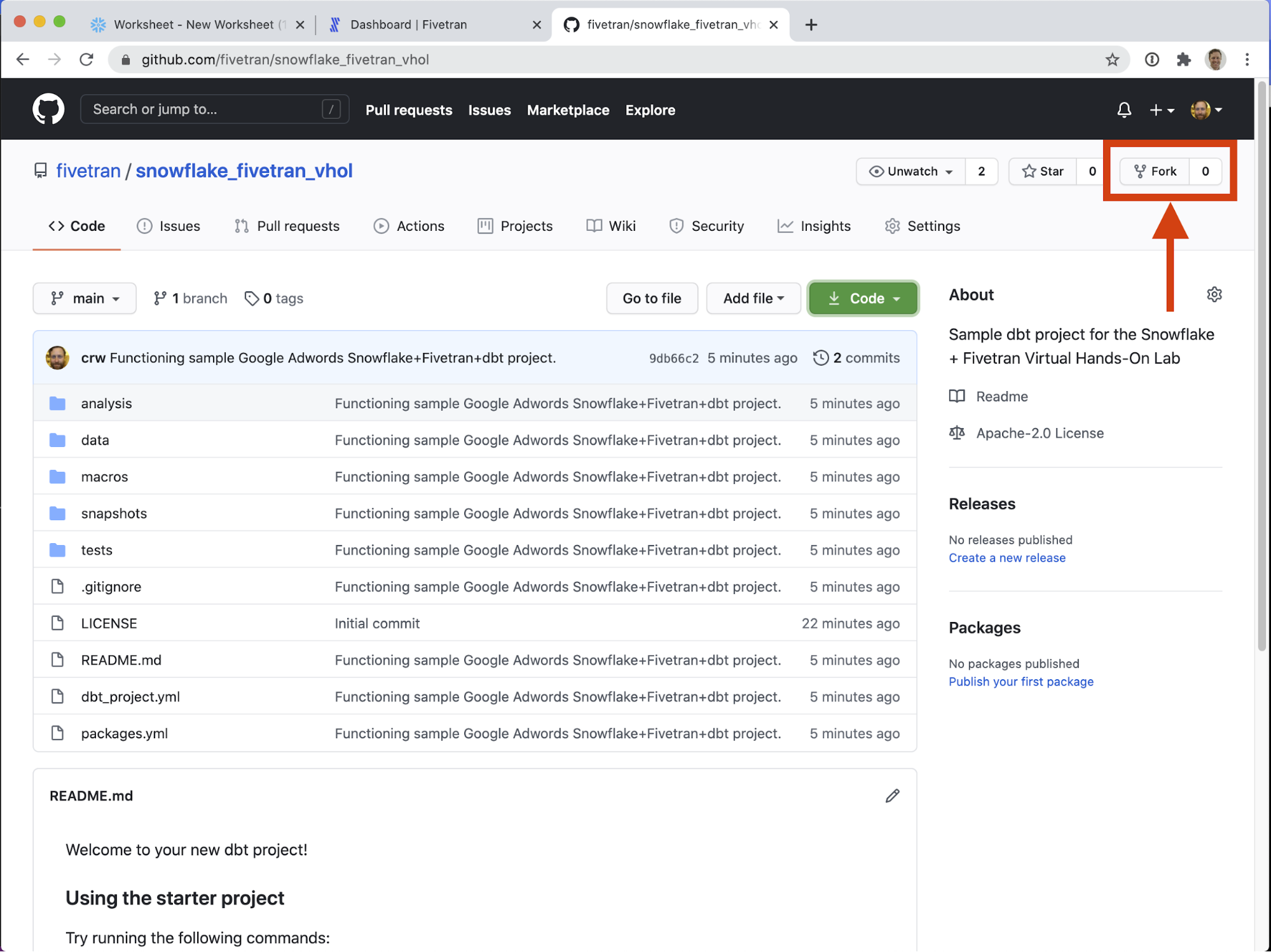Bookmark the page with the star icon

[1111, 60]
